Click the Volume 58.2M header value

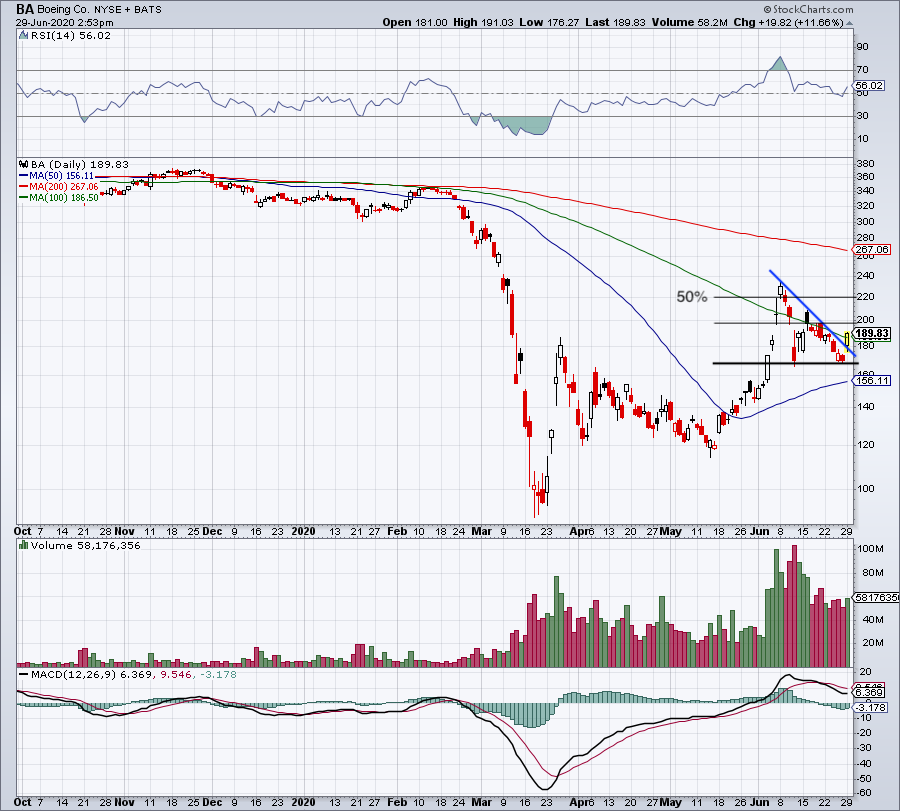pyautogui.click(x=689, y=22)
